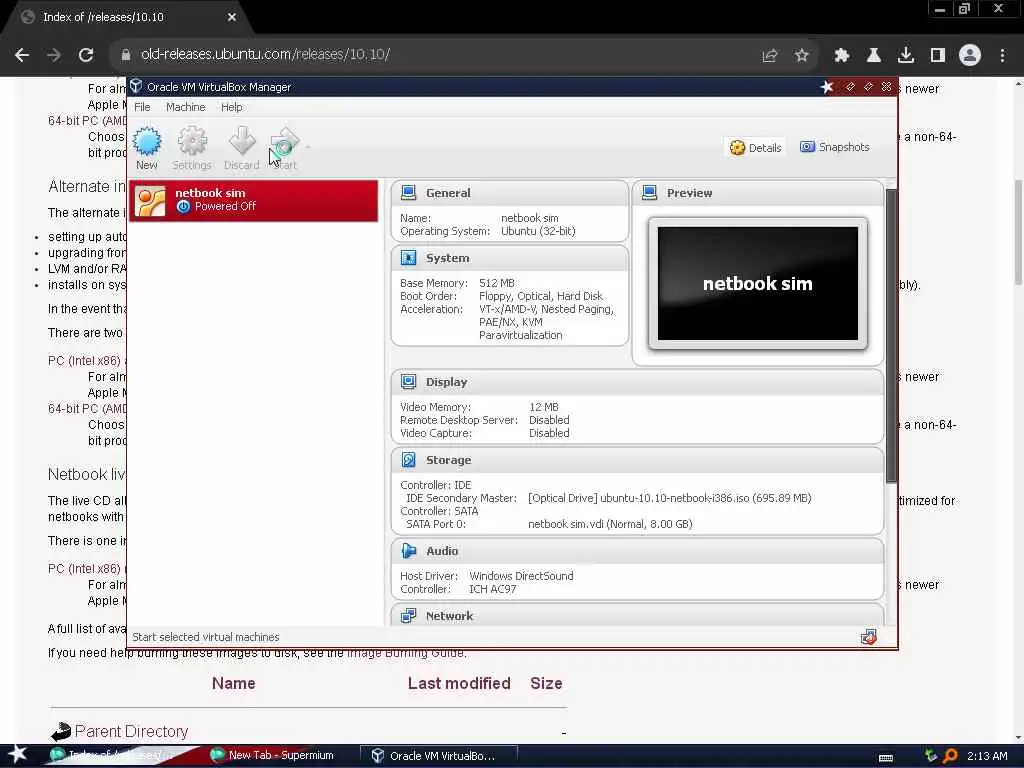This screenshot has height=768, width=1024.
Task: Click the Powered Off status under netbook sim
Action: [217, 206]
